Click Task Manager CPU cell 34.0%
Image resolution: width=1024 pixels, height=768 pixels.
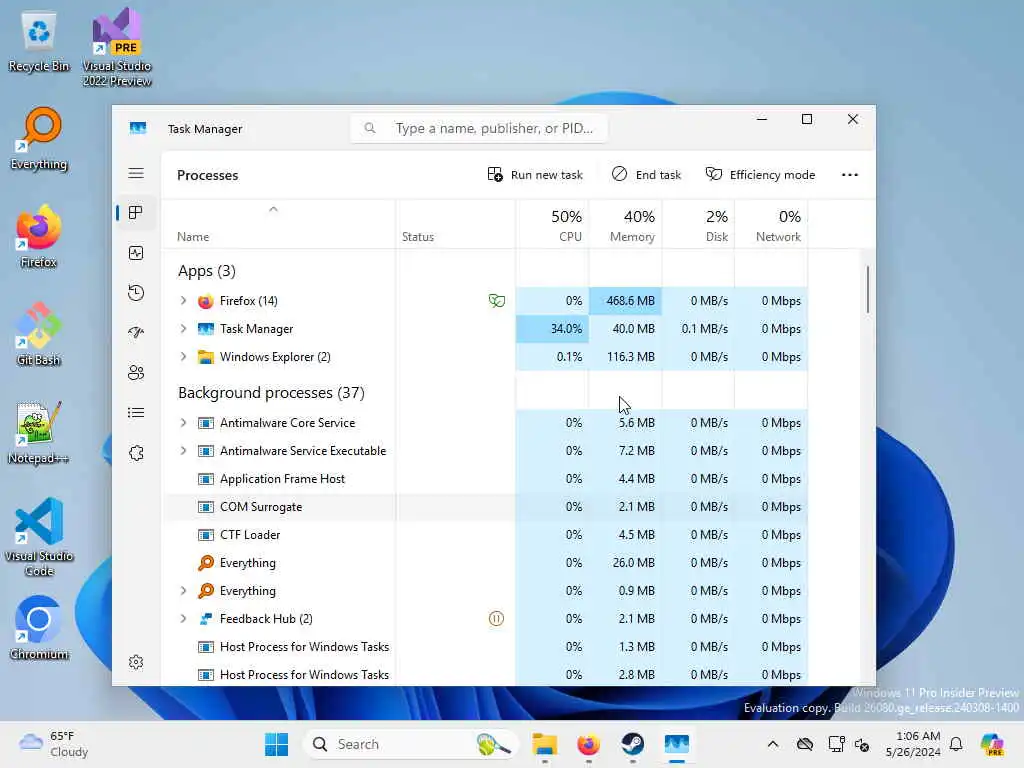pos(552,328)
